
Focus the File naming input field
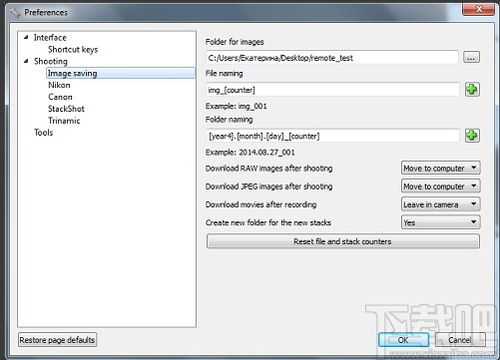pos(332,90)
